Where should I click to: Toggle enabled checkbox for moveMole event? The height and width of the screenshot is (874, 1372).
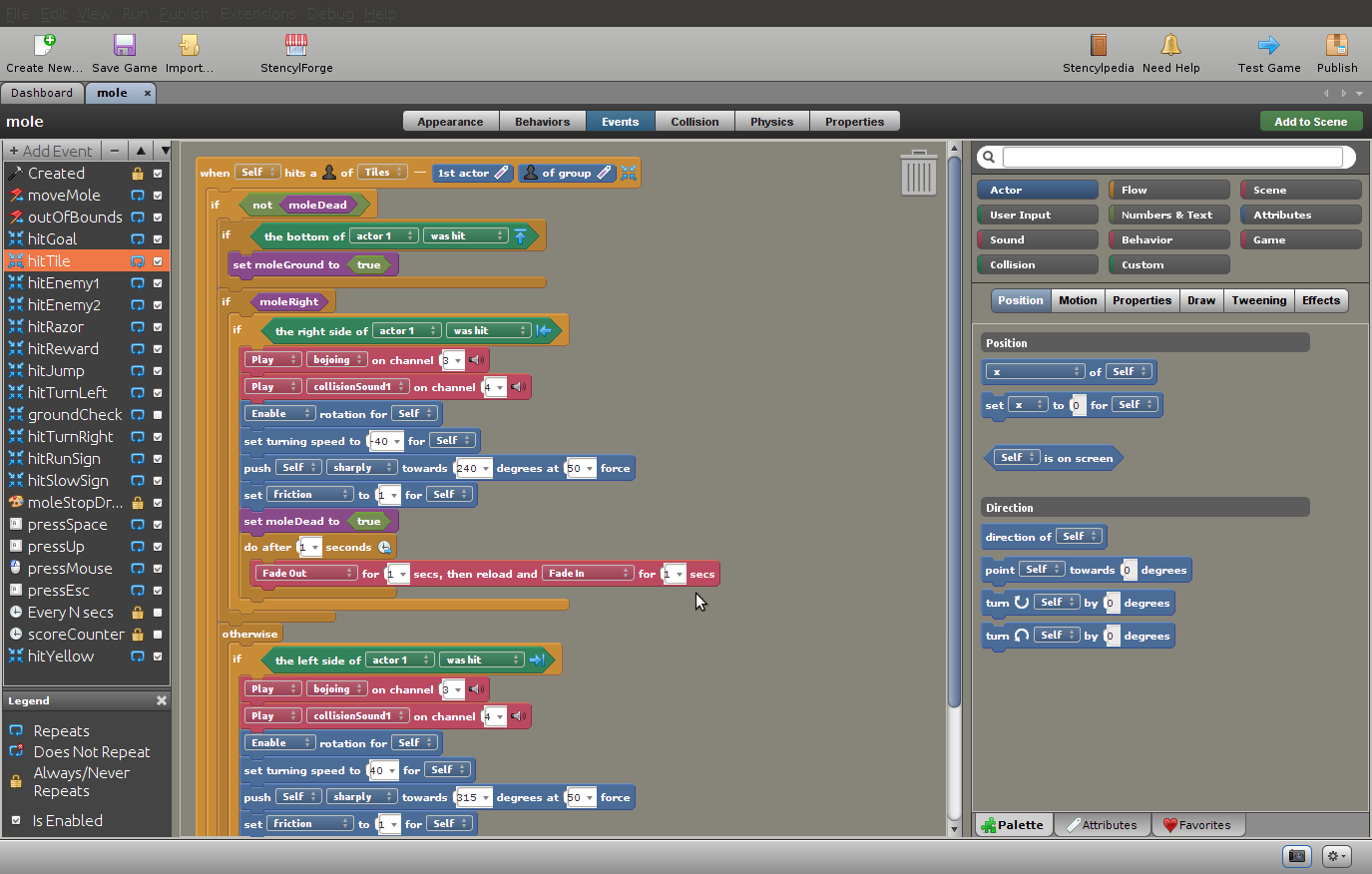(x=158, y=196)
